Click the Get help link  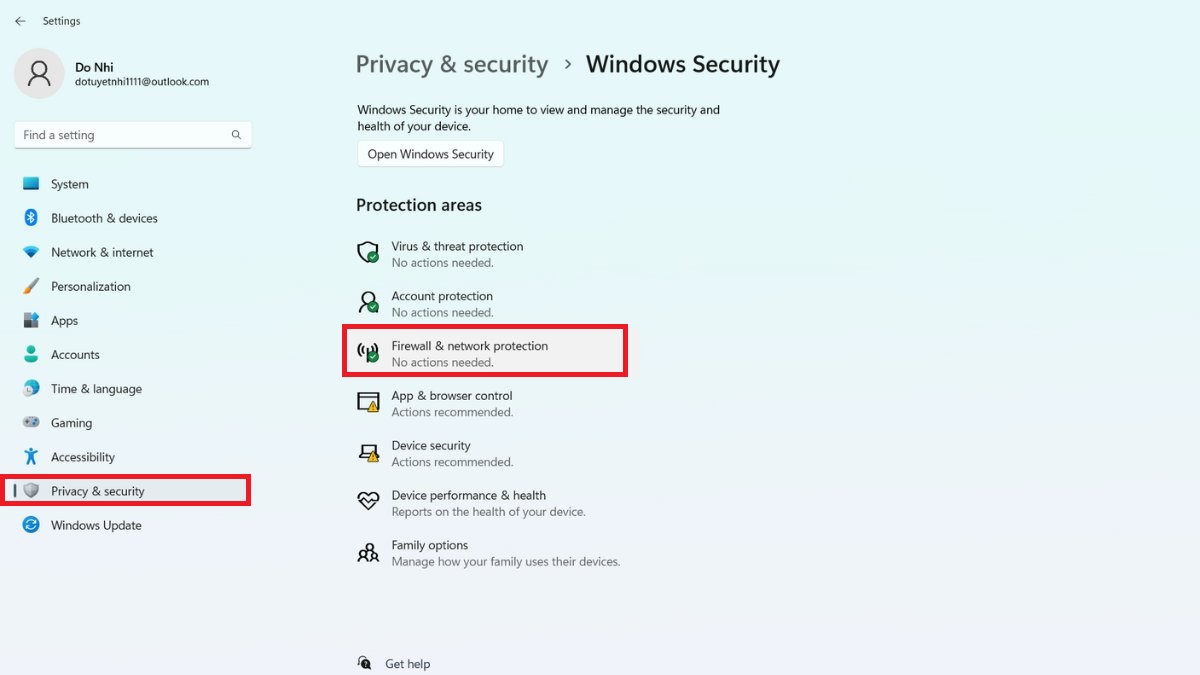tap(407, 664)
